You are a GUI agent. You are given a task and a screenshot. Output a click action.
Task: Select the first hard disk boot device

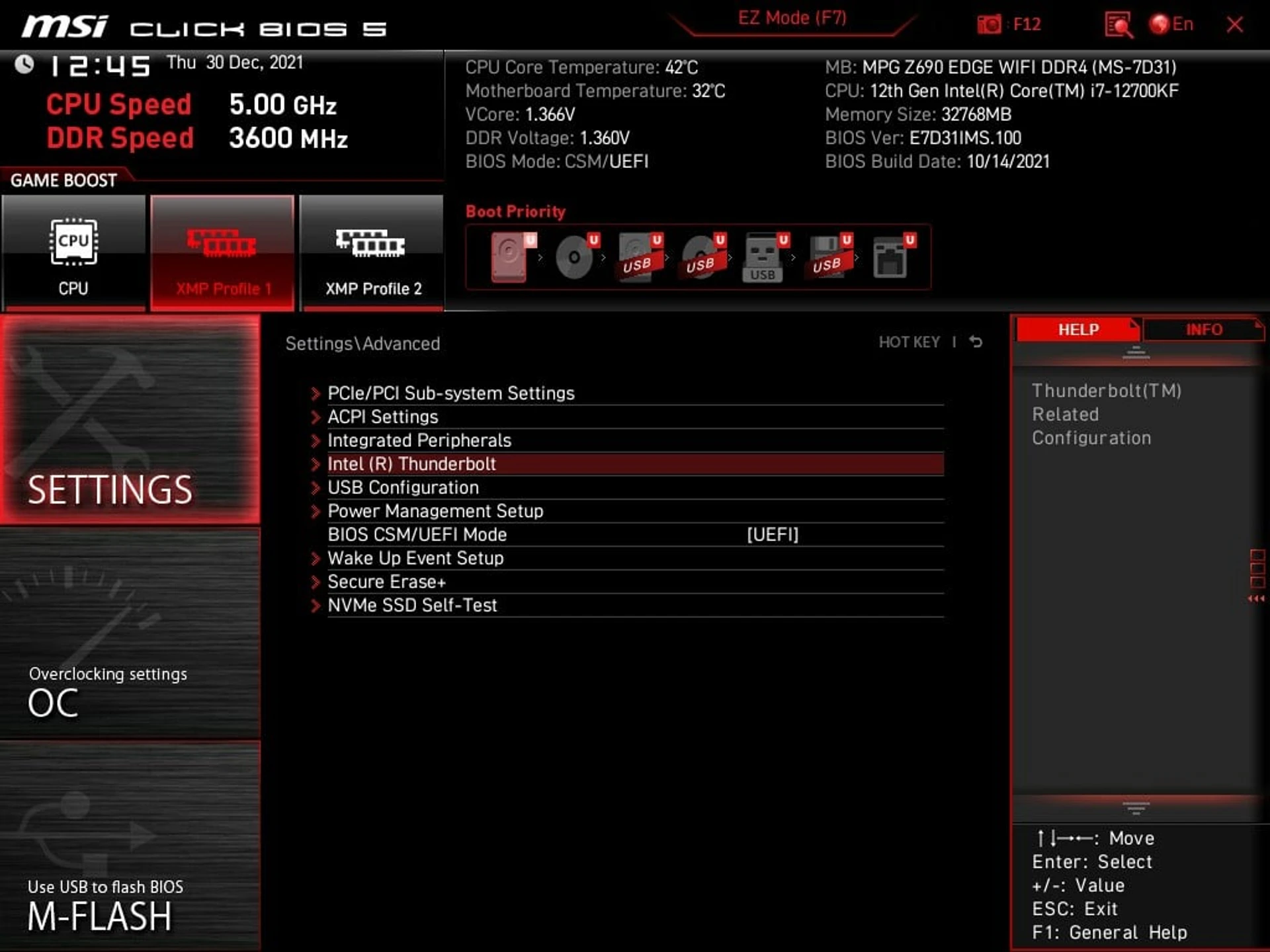pyautogui.click(x=513, y=257)
